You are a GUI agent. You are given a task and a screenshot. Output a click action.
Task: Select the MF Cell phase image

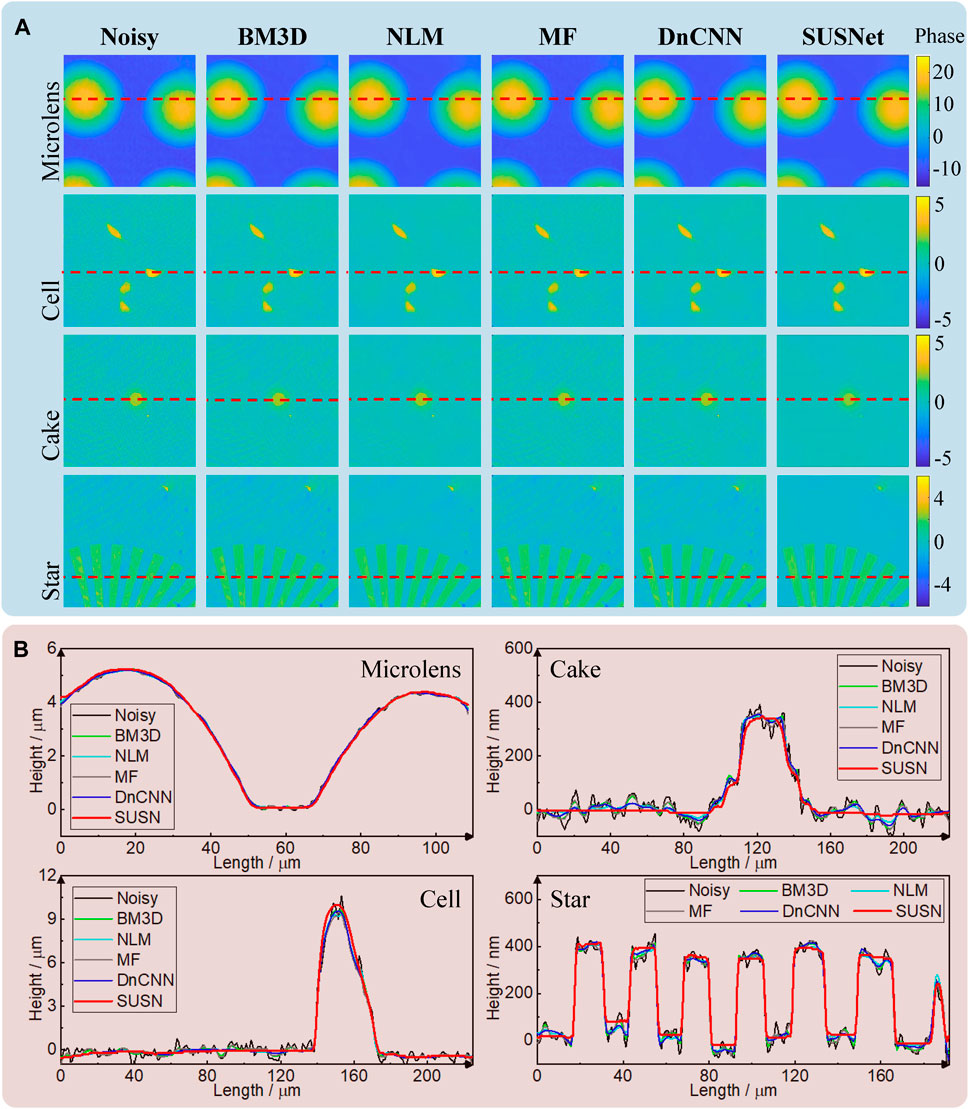[557, 261]
